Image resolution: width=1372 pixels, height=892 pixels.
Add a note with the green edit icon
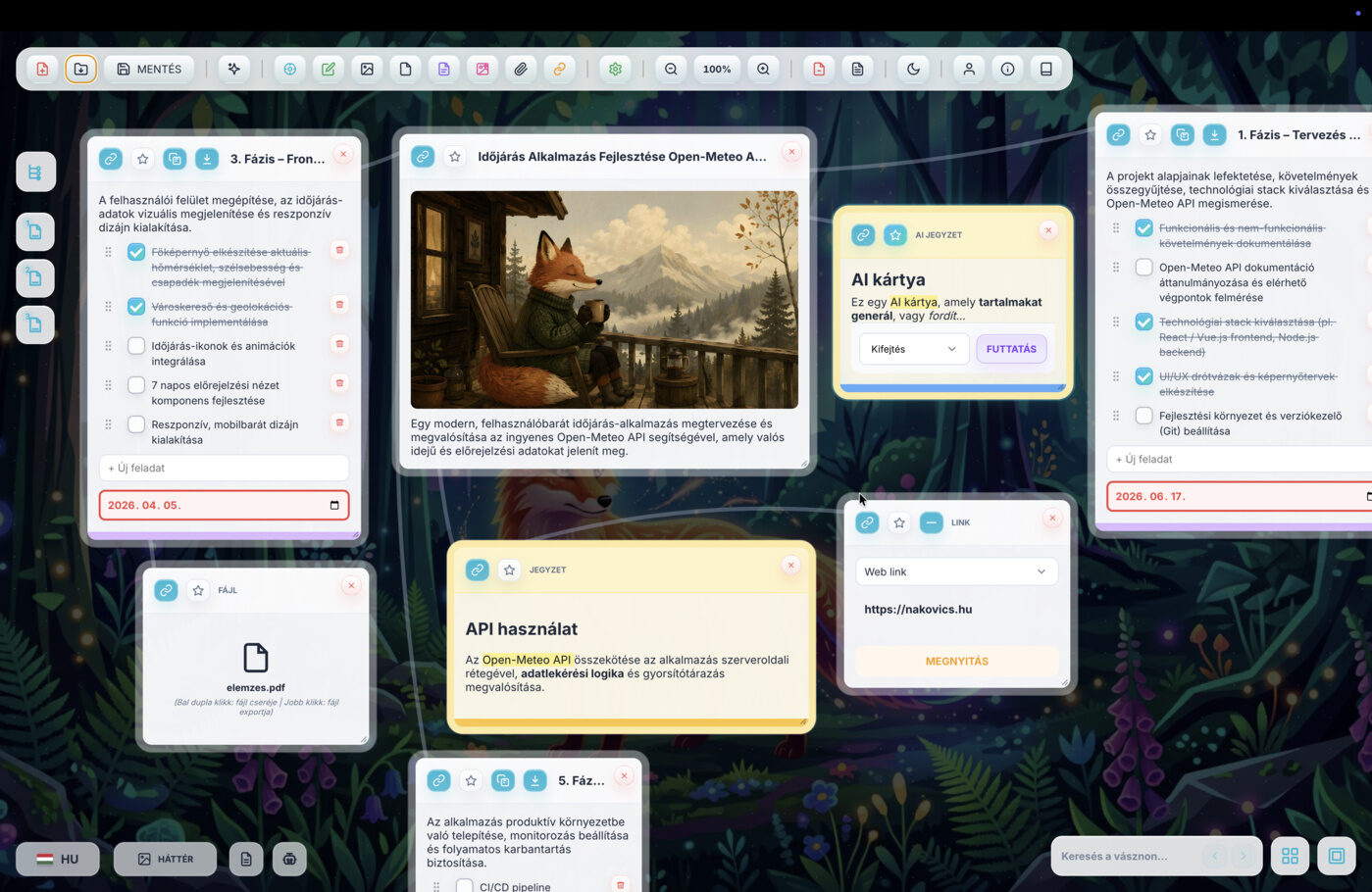tap(329, 69)
